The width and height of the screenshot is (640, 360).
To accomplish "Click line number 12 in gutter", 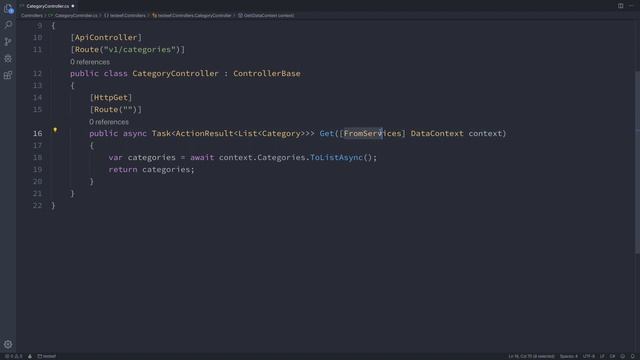I will 38,73.
